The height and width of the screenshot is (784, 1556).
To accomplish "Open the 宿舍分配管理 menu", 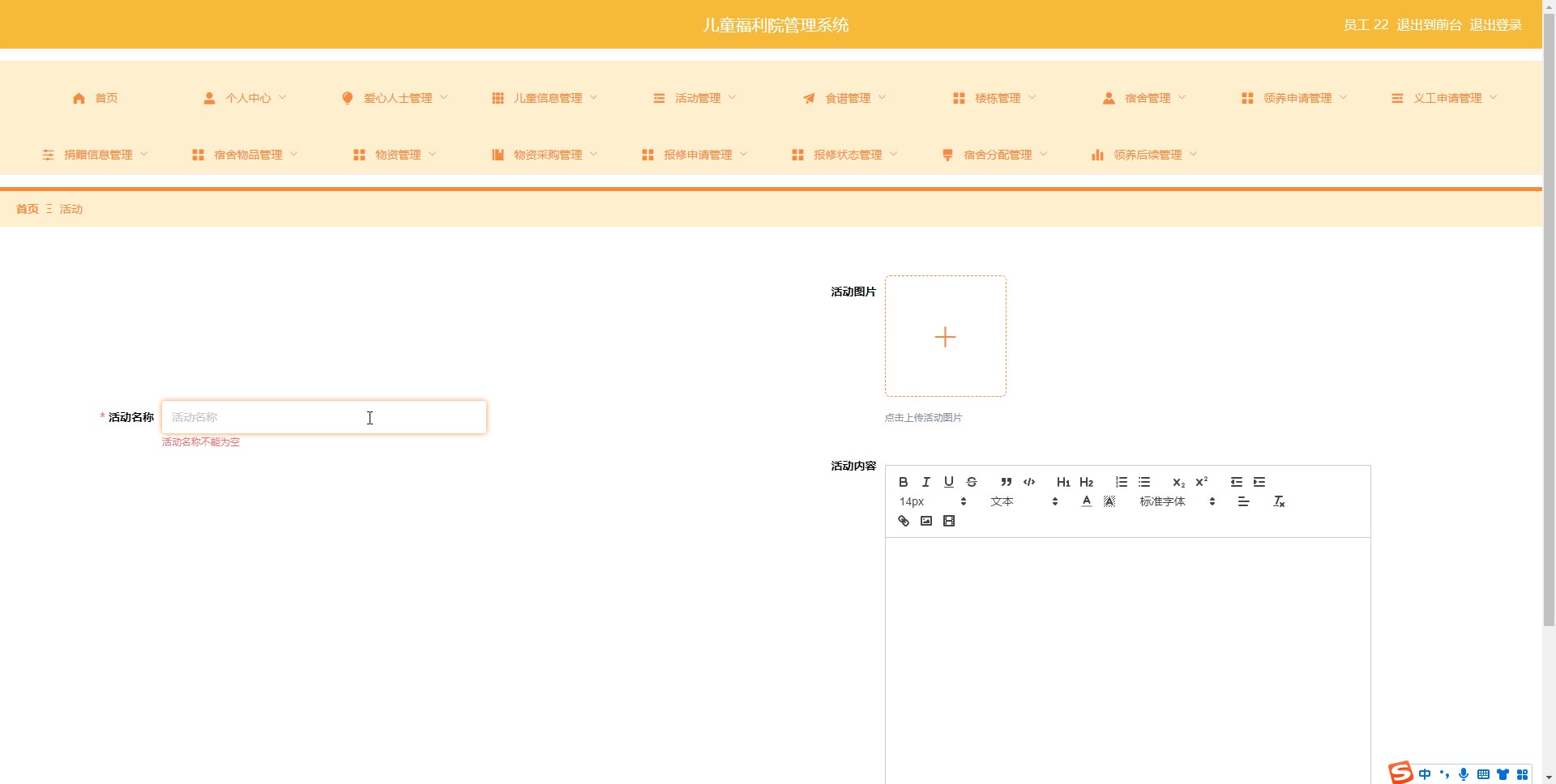I will tap(994, 155).
